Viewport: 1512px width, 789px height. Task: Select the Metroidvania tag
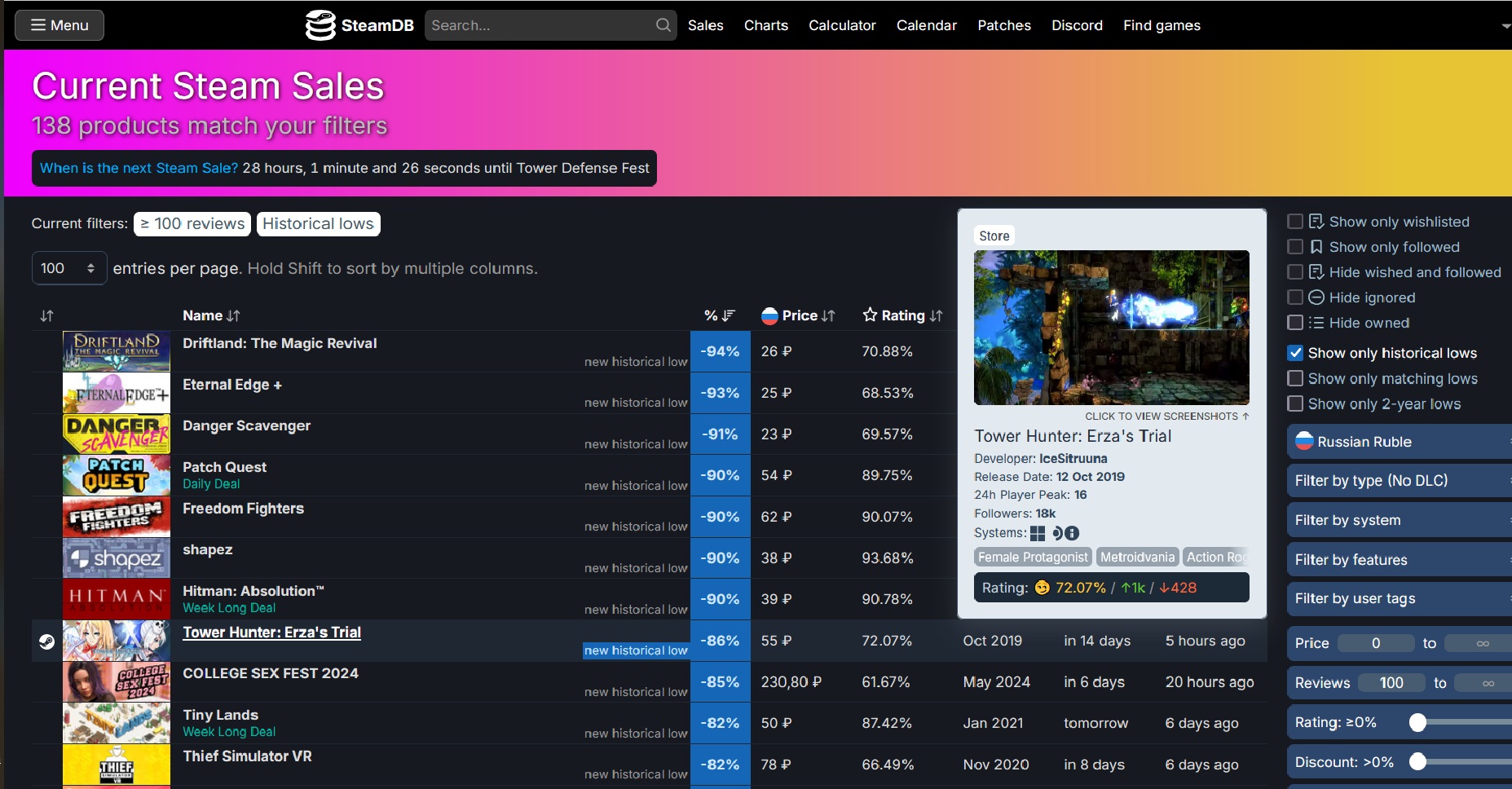click(1137, 558)
